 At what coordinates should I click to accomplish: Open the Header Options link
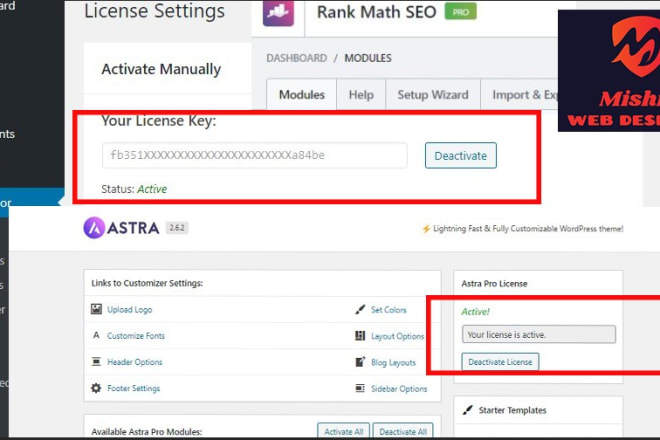coord(134,362)
